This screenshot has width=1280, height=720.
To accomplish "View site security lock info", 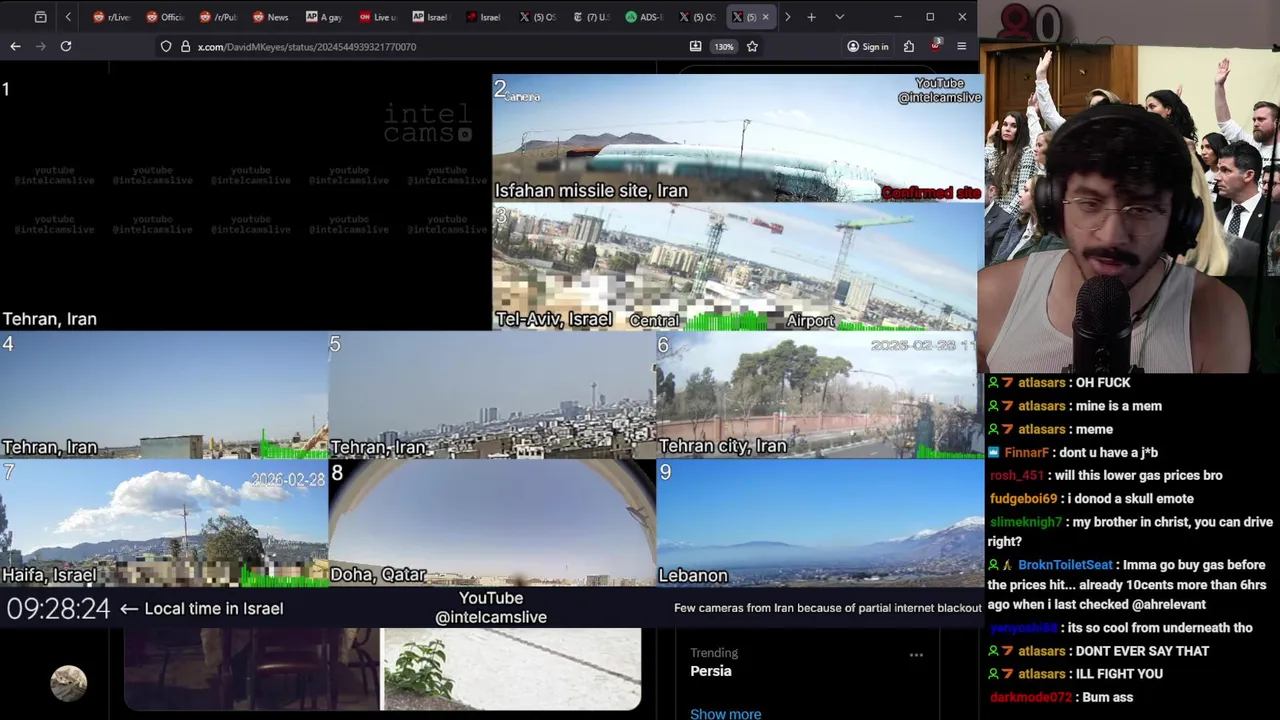I will [185, 46].
